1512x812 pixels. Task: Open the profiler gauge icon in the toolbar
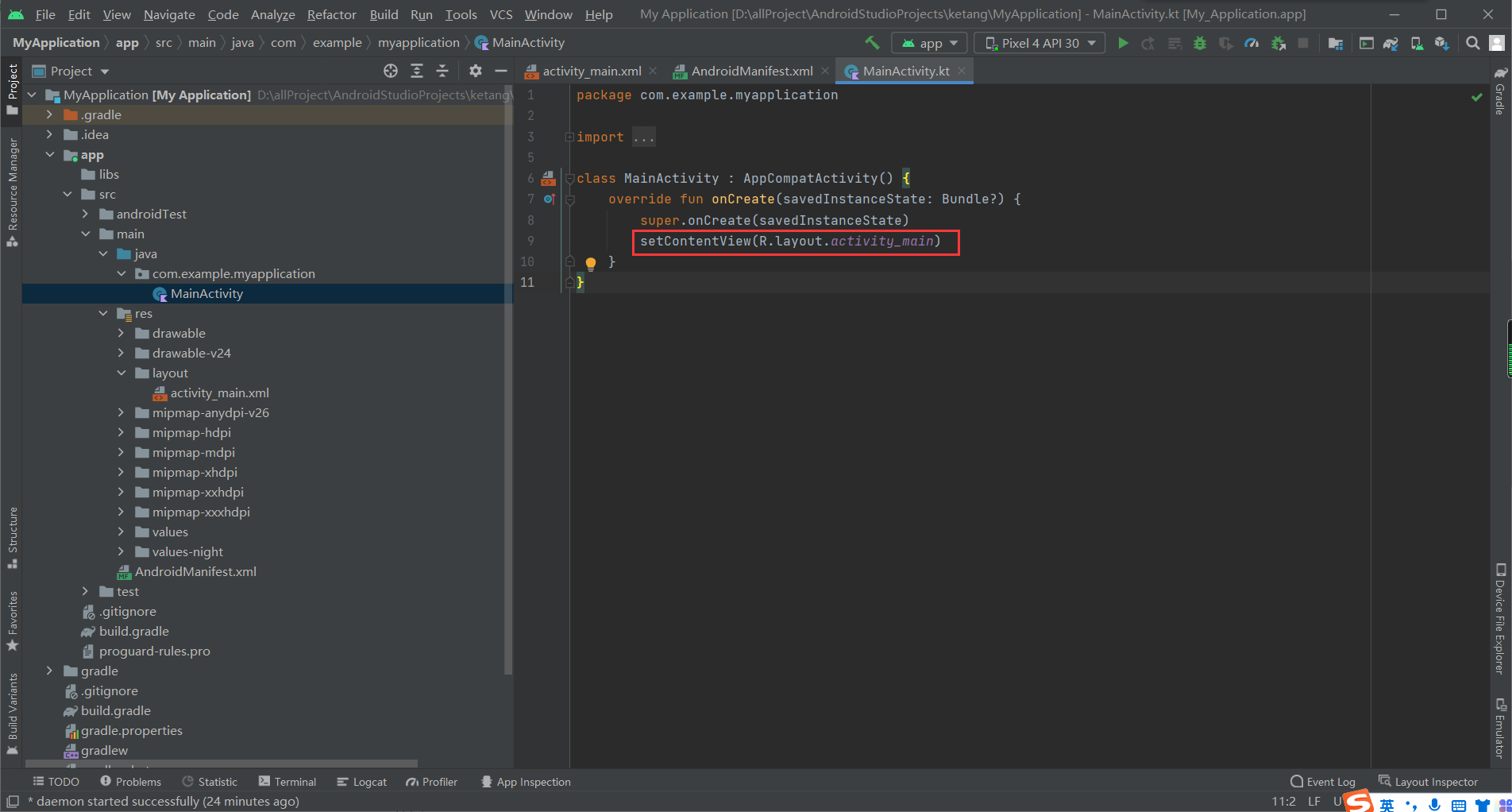point(1252,43)
